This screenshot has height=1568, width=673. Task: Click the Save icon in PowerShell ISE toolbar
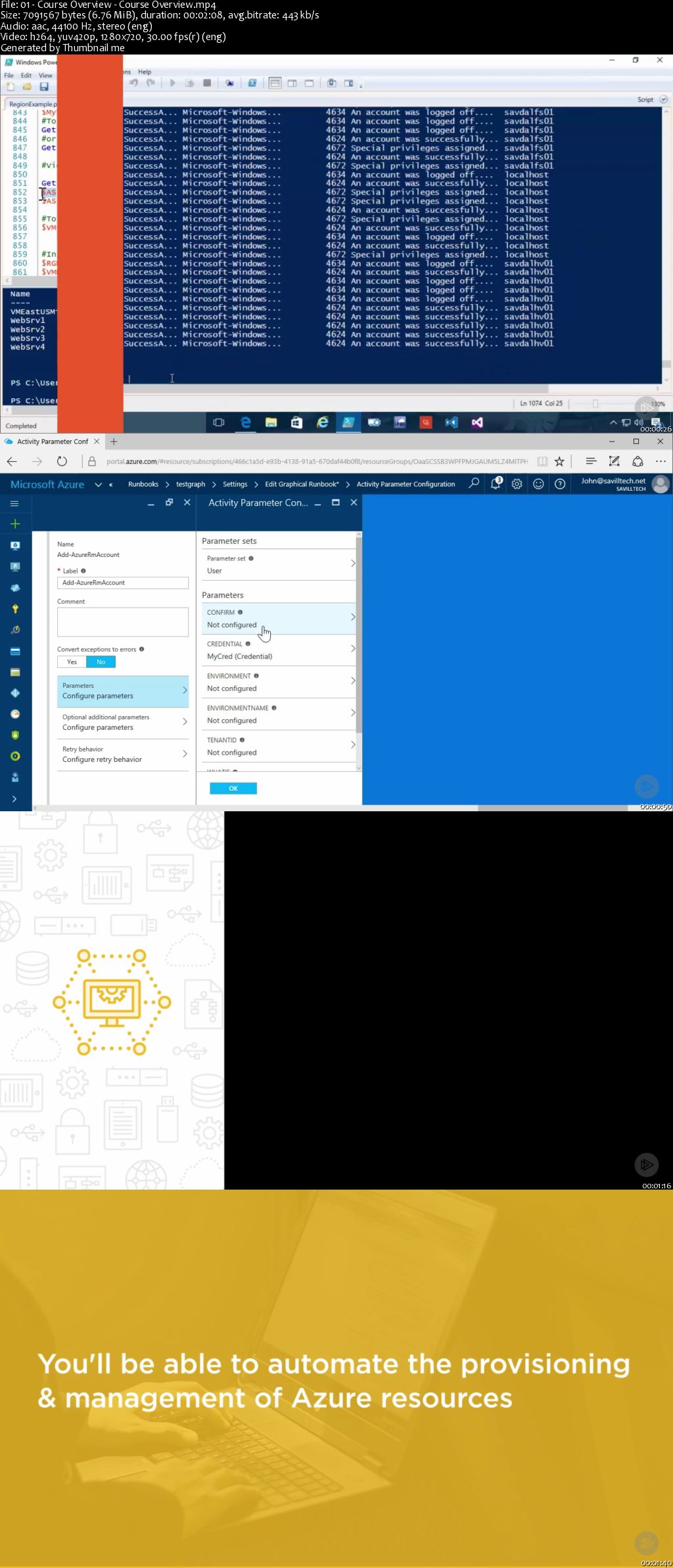pyautogui.click(x=44, y=87)
